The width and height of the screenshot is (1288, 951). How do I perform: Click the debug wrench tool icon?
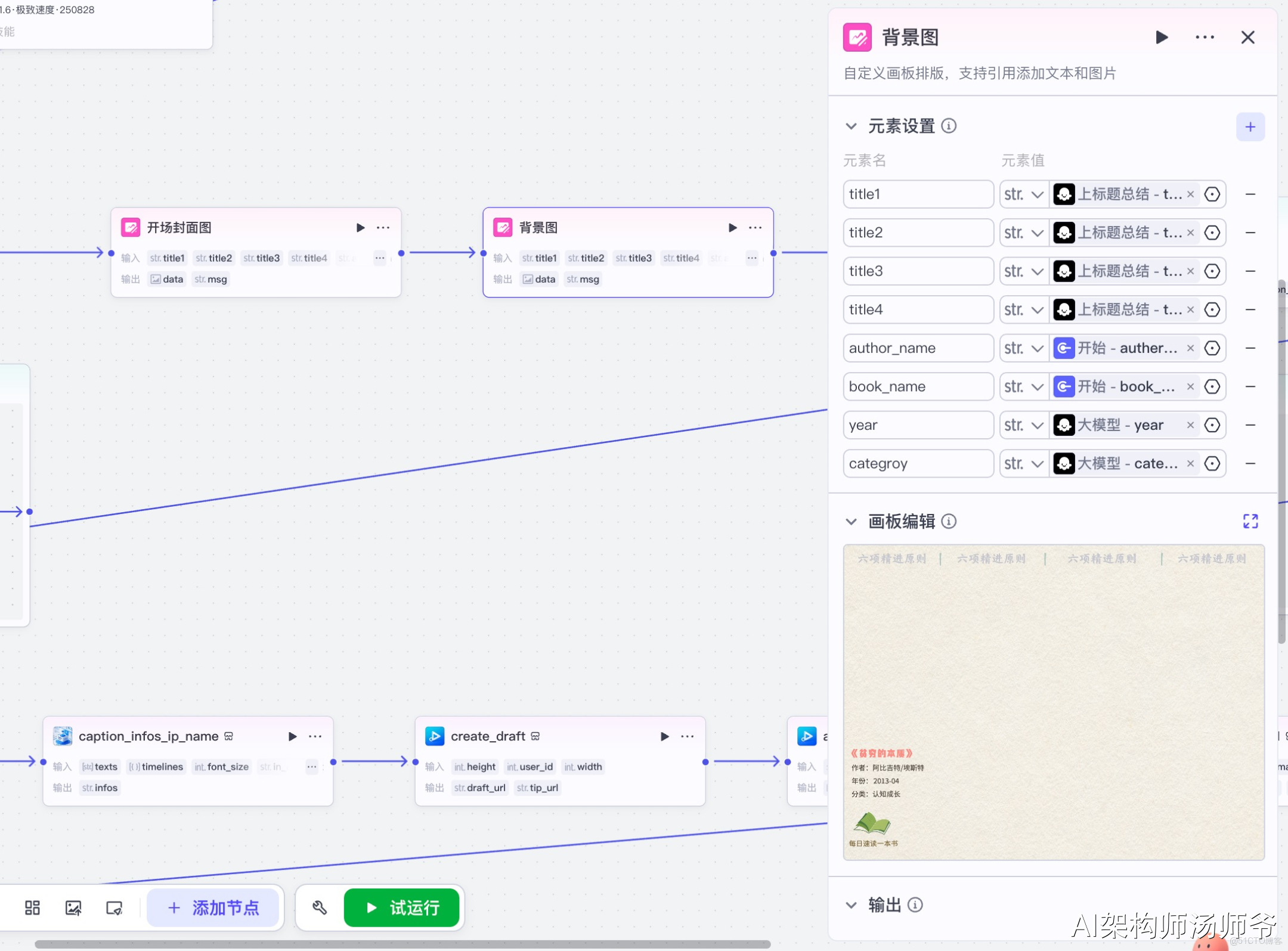(320, 907)
